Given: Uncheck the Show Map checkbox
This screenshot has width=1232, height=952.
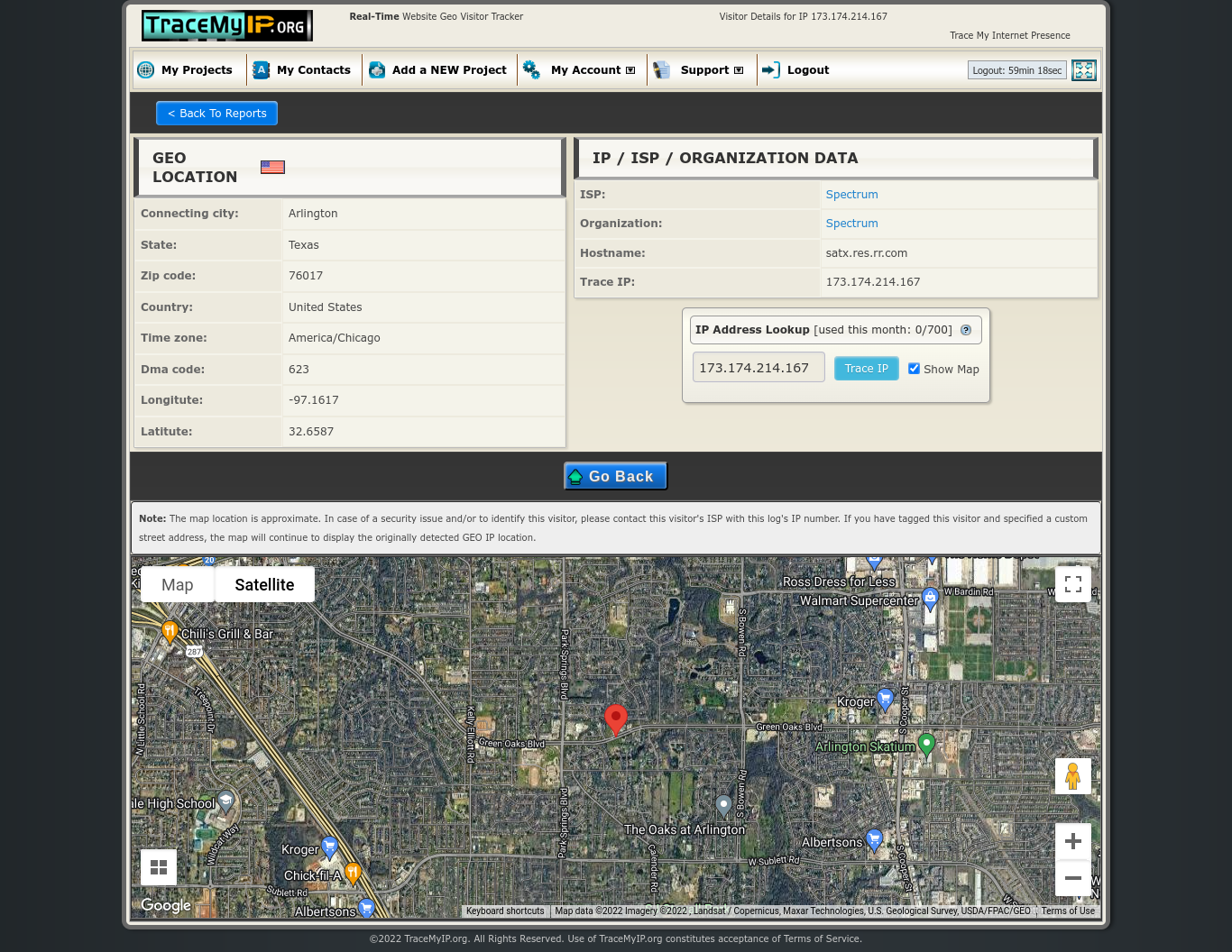Looking at the screenshot, I should pos(914,369).
